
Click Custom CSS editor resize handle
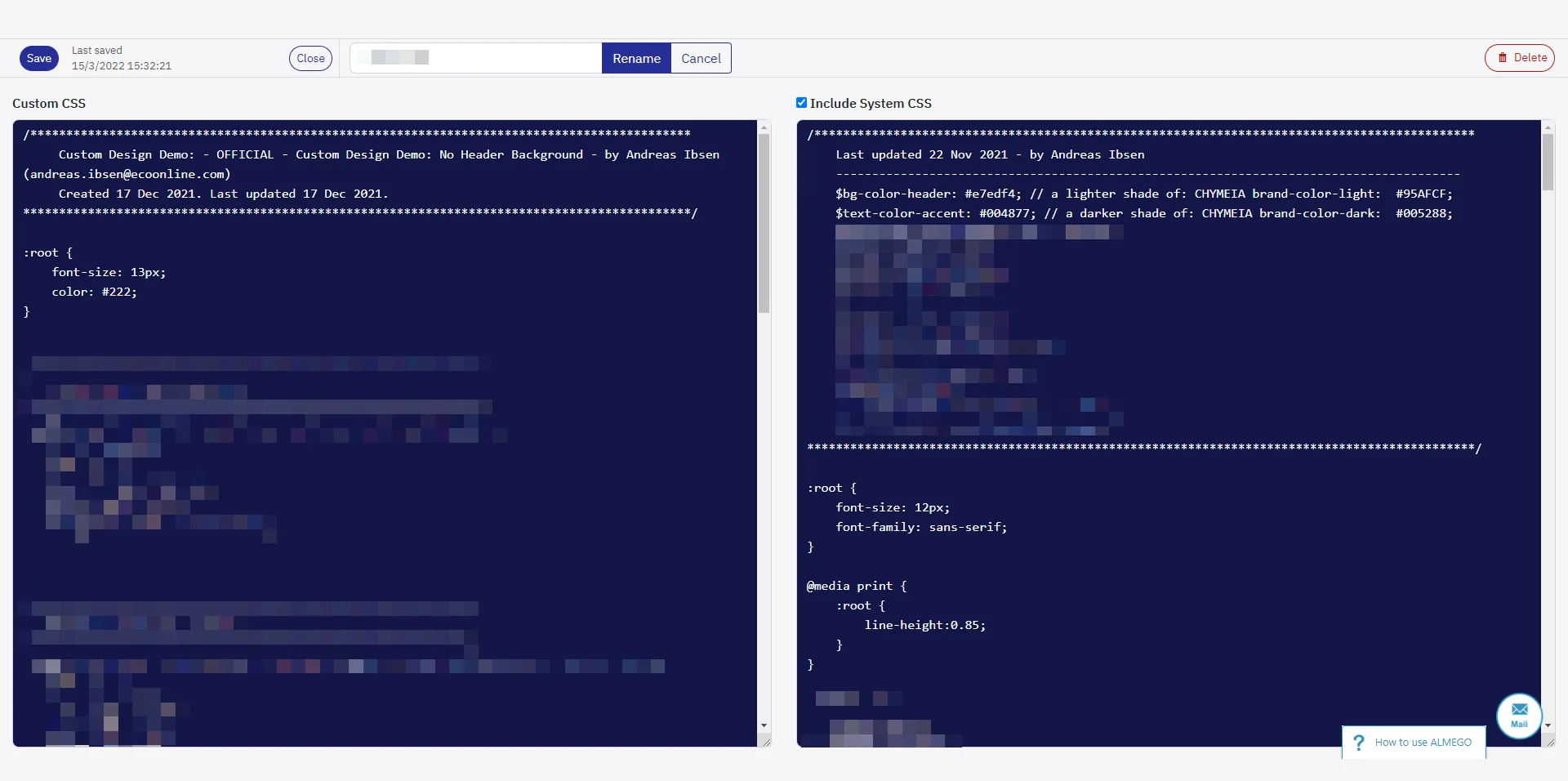click(765, 741)
